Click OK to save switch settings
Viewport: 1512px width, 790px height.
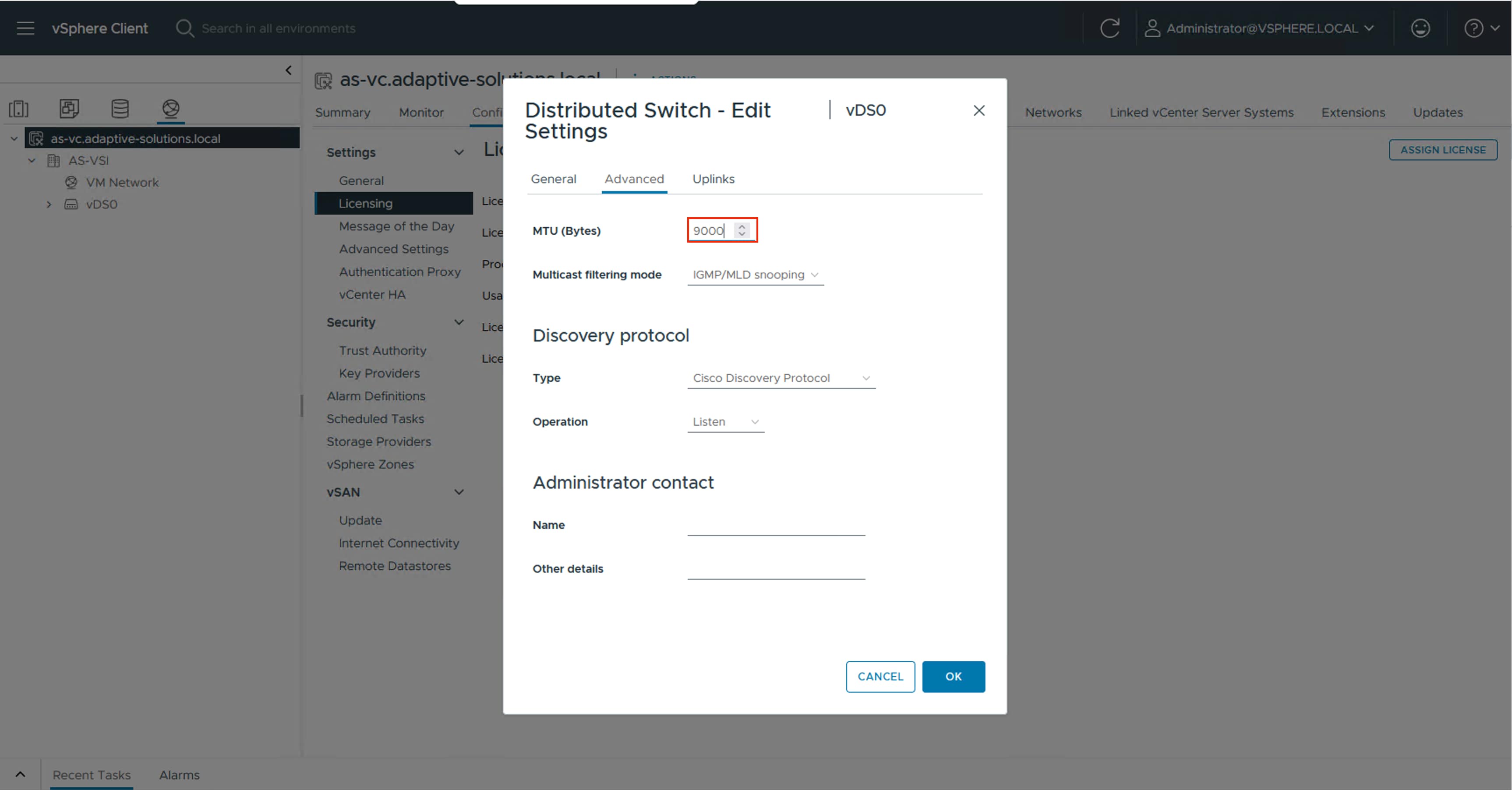coord(953,676)
